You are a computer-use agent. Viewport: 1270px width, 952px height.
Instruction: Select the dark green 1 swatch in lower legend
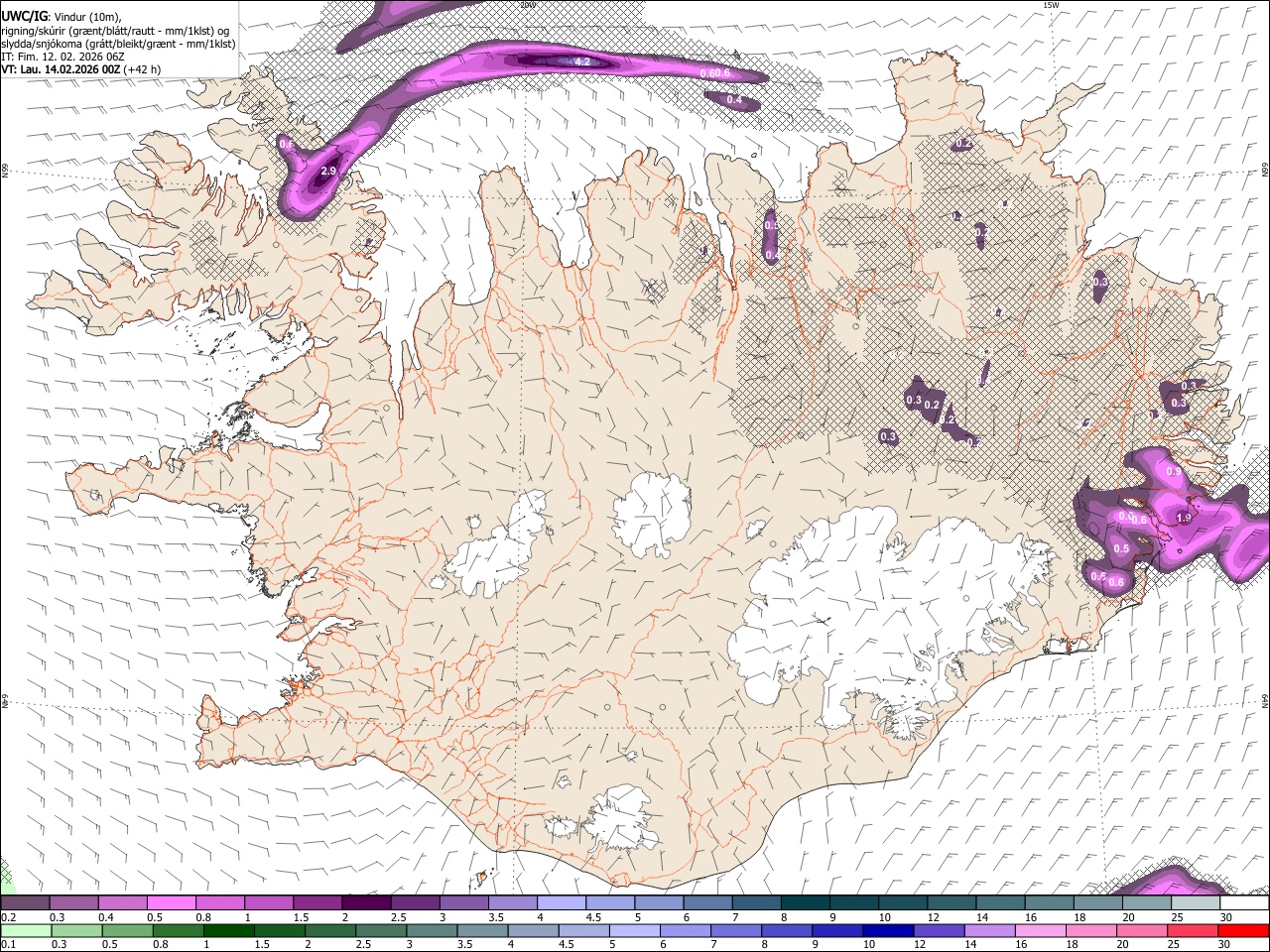[228, 931]
